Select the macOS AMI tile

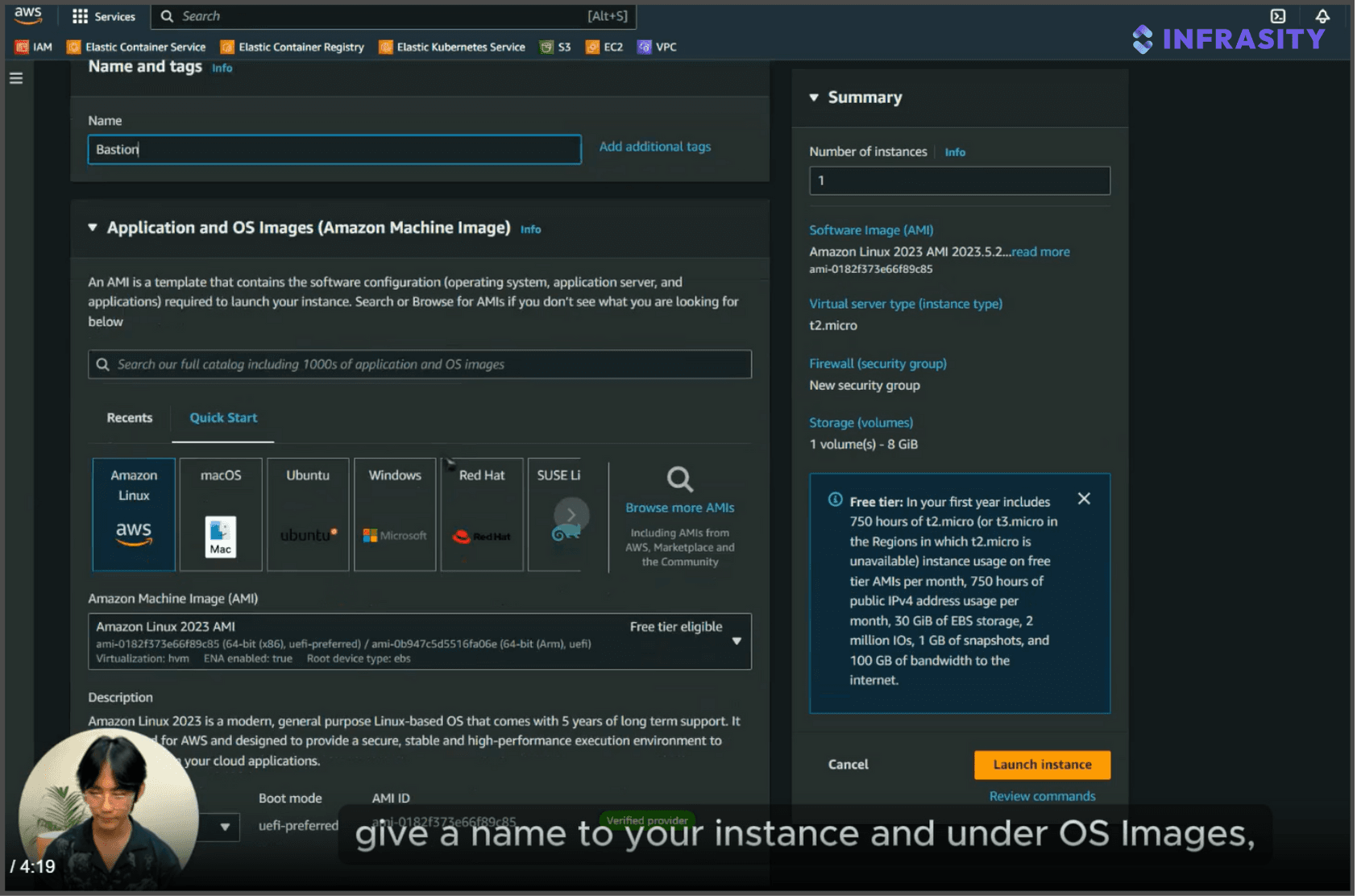[x=221, y=514]
